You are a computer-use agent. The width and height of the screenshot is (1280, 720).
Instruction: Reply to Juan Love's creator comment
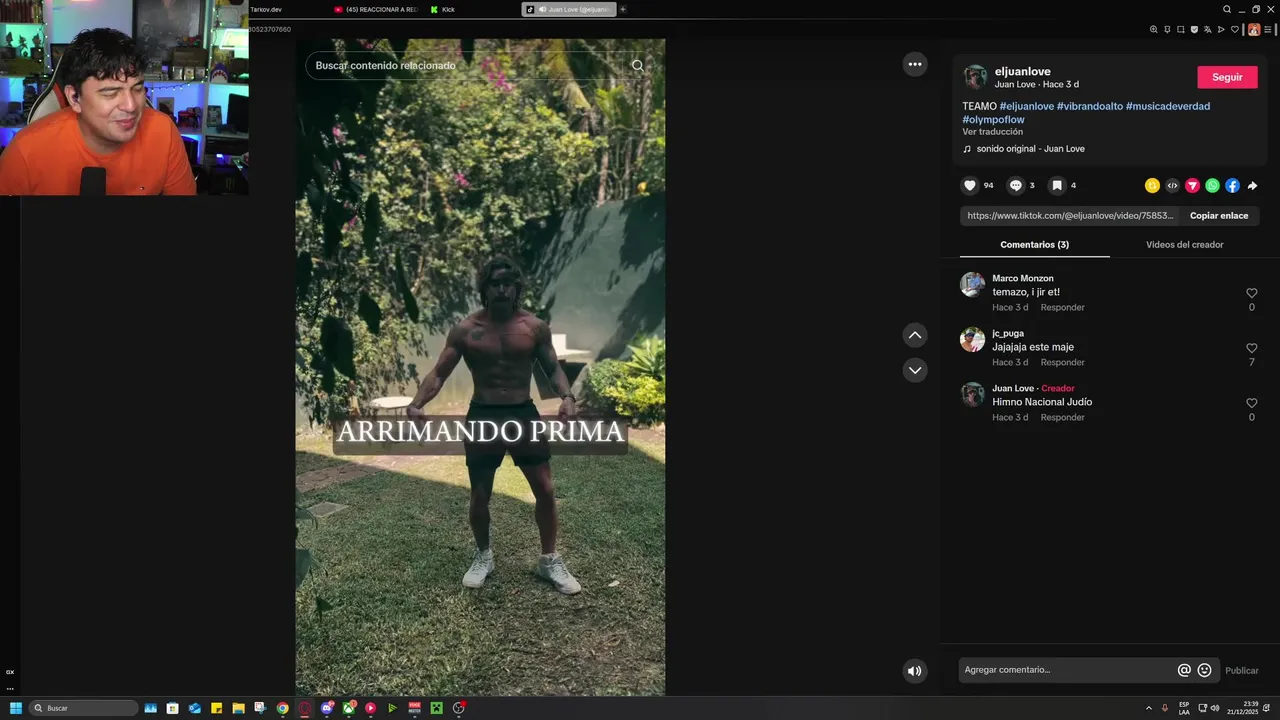click(1062, 418)
